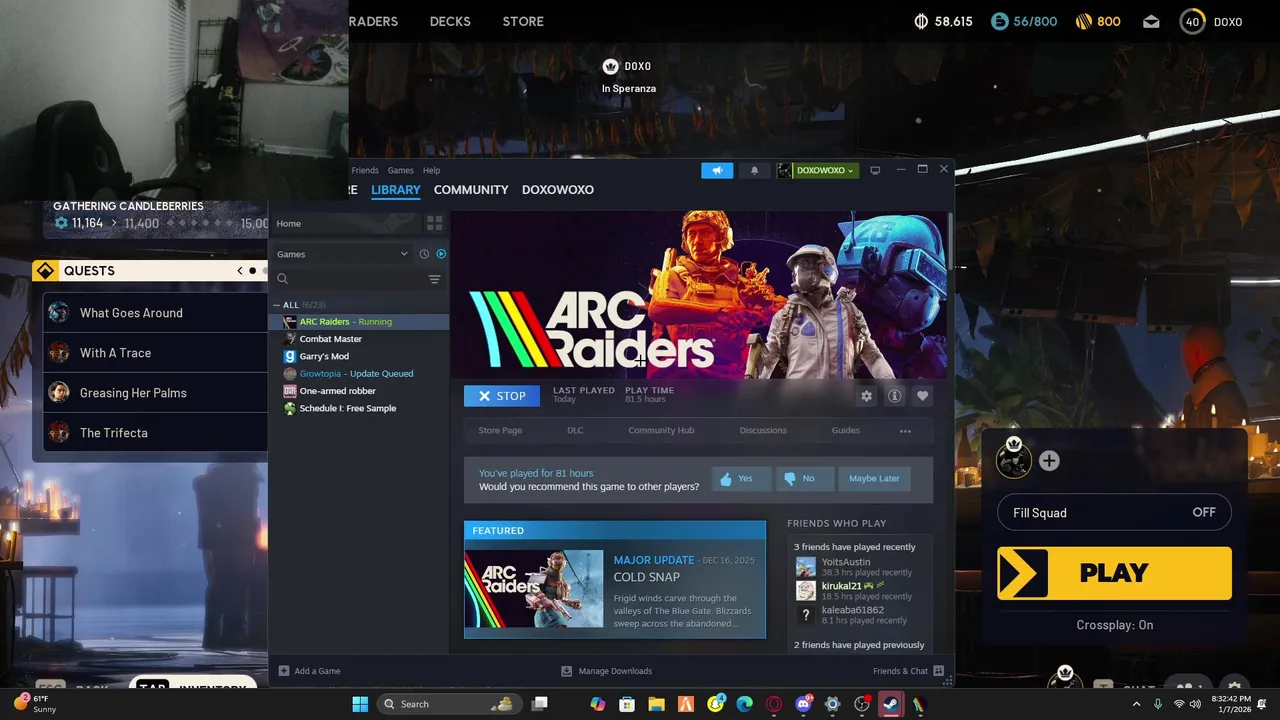Expand the Games library filter dropdown
Viewport: 1280px width, 720px height.
click(x=342, y=254)
